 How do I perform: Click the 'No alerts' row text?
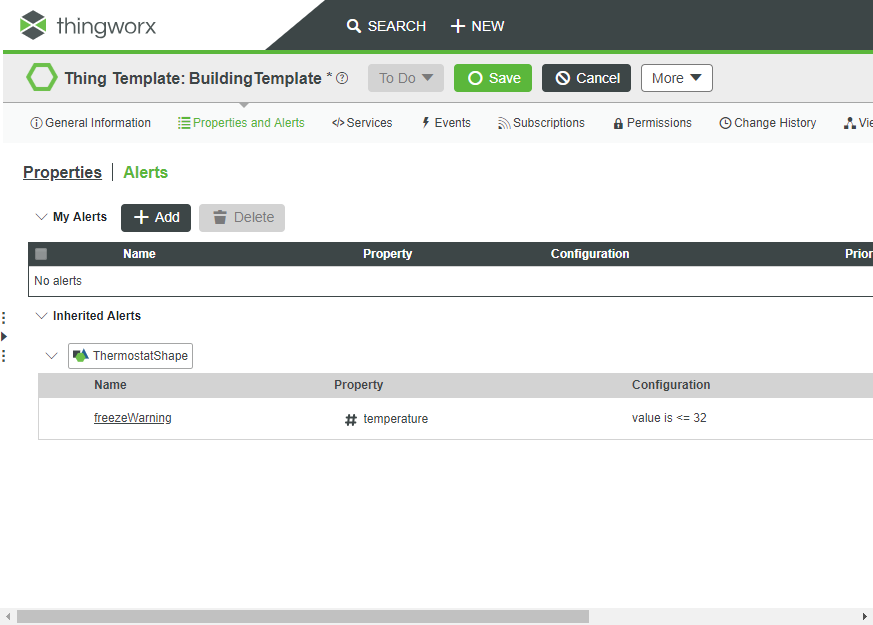(58, 280)
